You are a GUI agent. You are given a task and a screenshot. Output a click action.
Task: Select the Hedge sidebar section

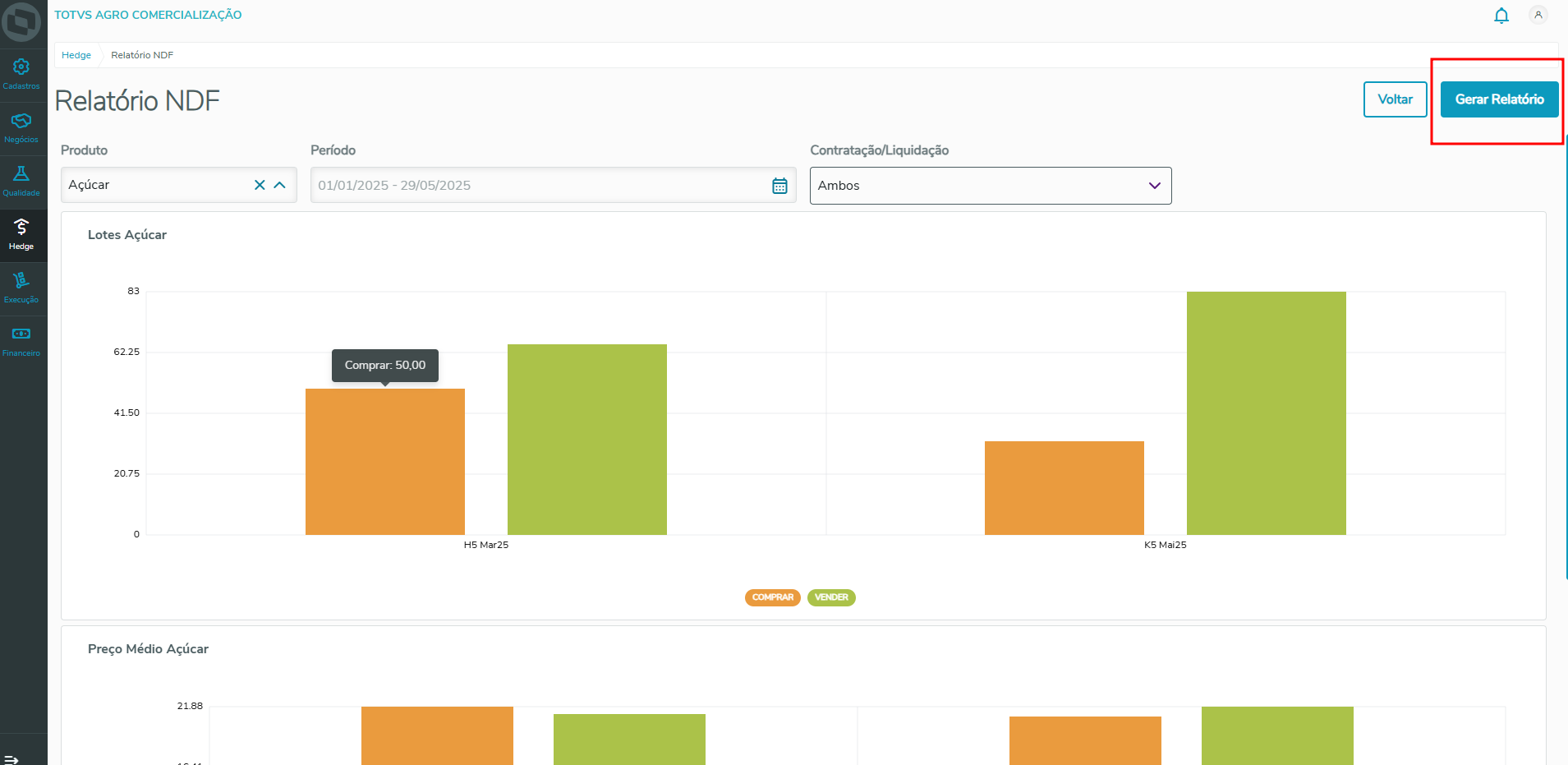click(x=21, y=235)
